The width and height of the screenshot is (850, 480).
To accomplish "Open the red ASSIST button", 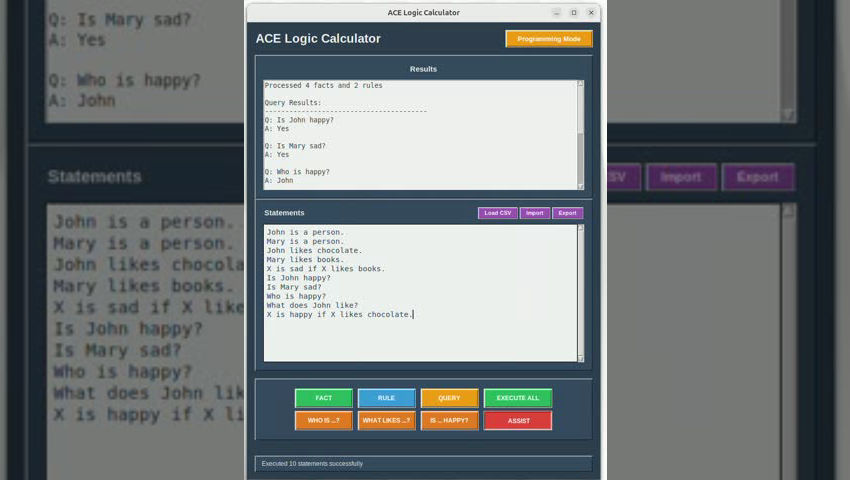I will 517,420.
